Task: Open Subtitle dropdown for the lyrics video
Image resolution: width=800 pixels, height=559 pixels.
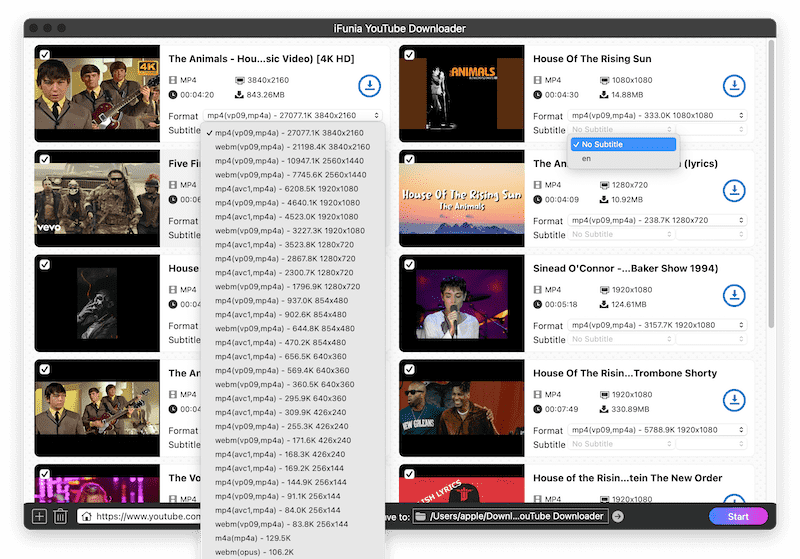Action: coord(657,235)
